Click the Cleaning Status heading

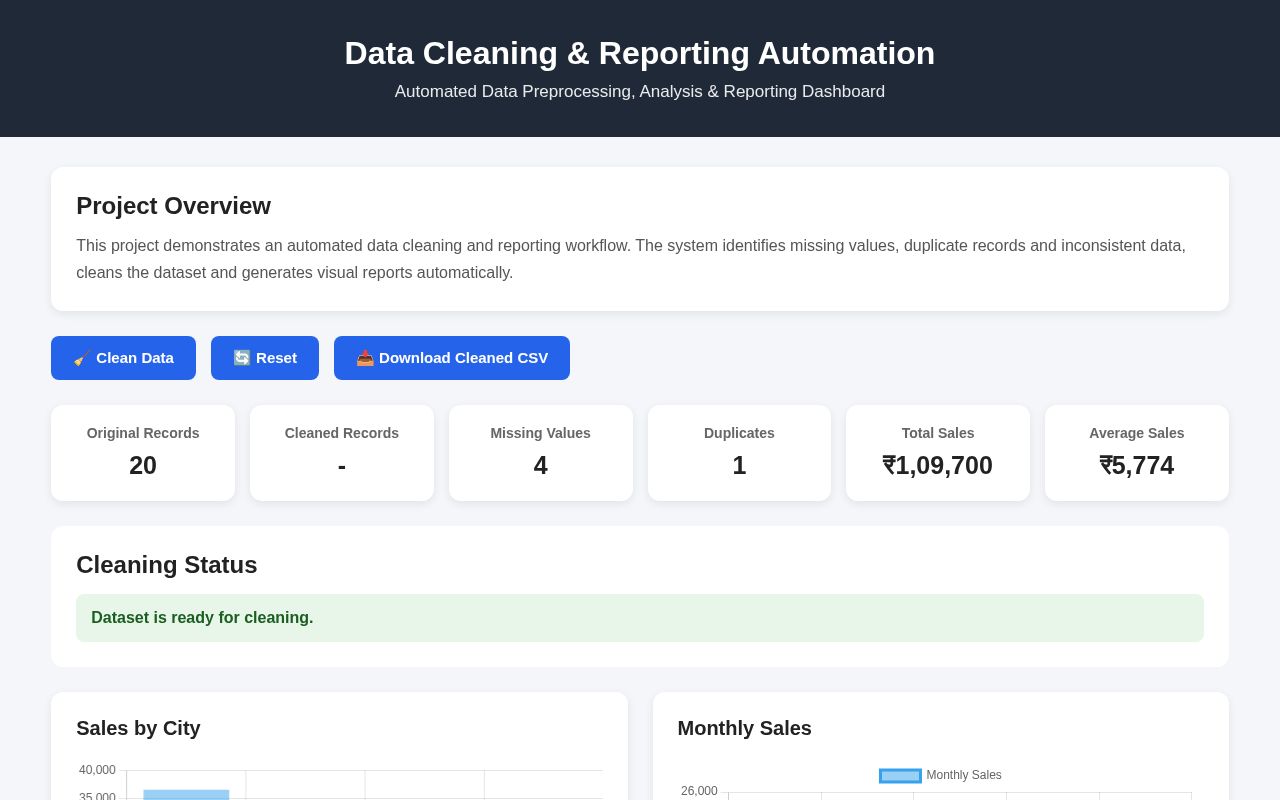pyautogui.click(x=167, y=565)
